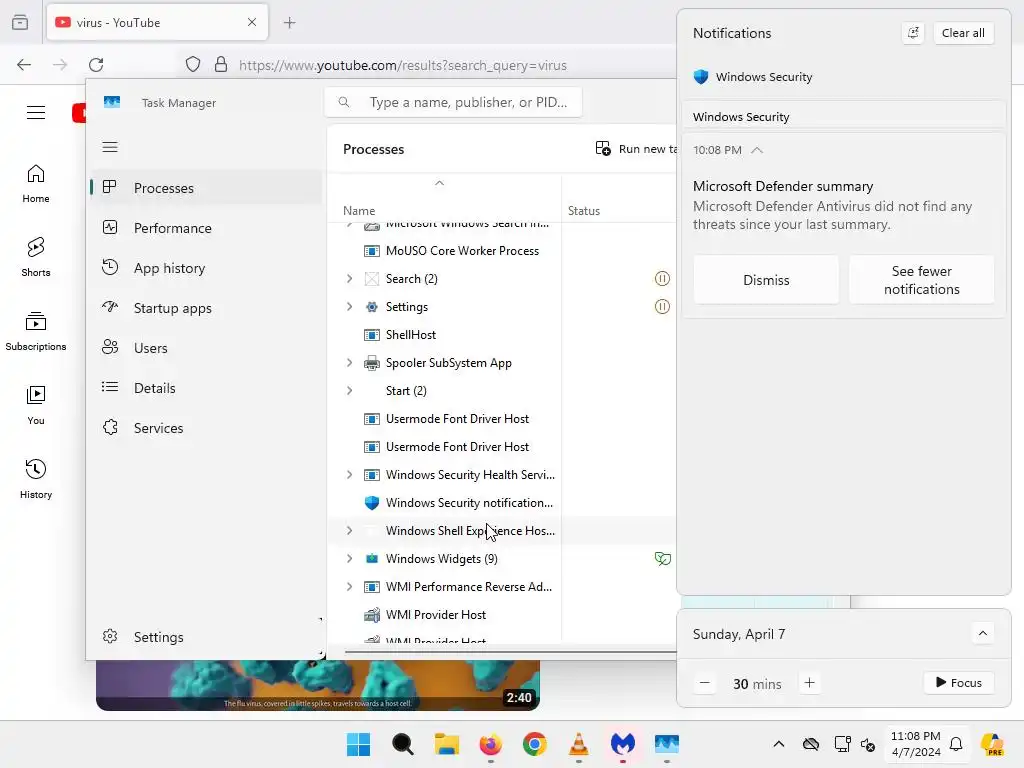Sort processes by Status column
The image size is (1024, 768).
(584, 211)
